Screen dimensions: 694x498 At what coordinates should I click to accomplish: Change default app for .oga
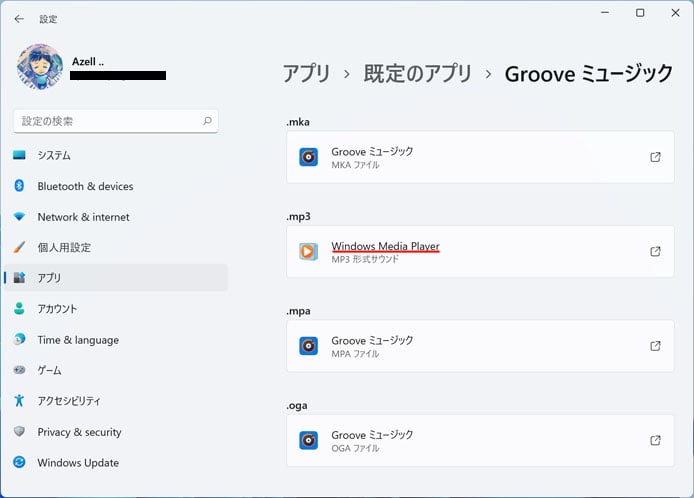(x=480, y=440)
